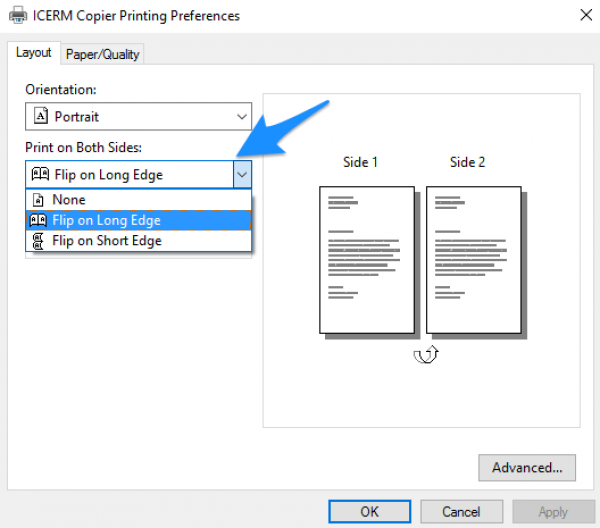Confirm with the OK button

pyautogui.click(x=370, y=512)
